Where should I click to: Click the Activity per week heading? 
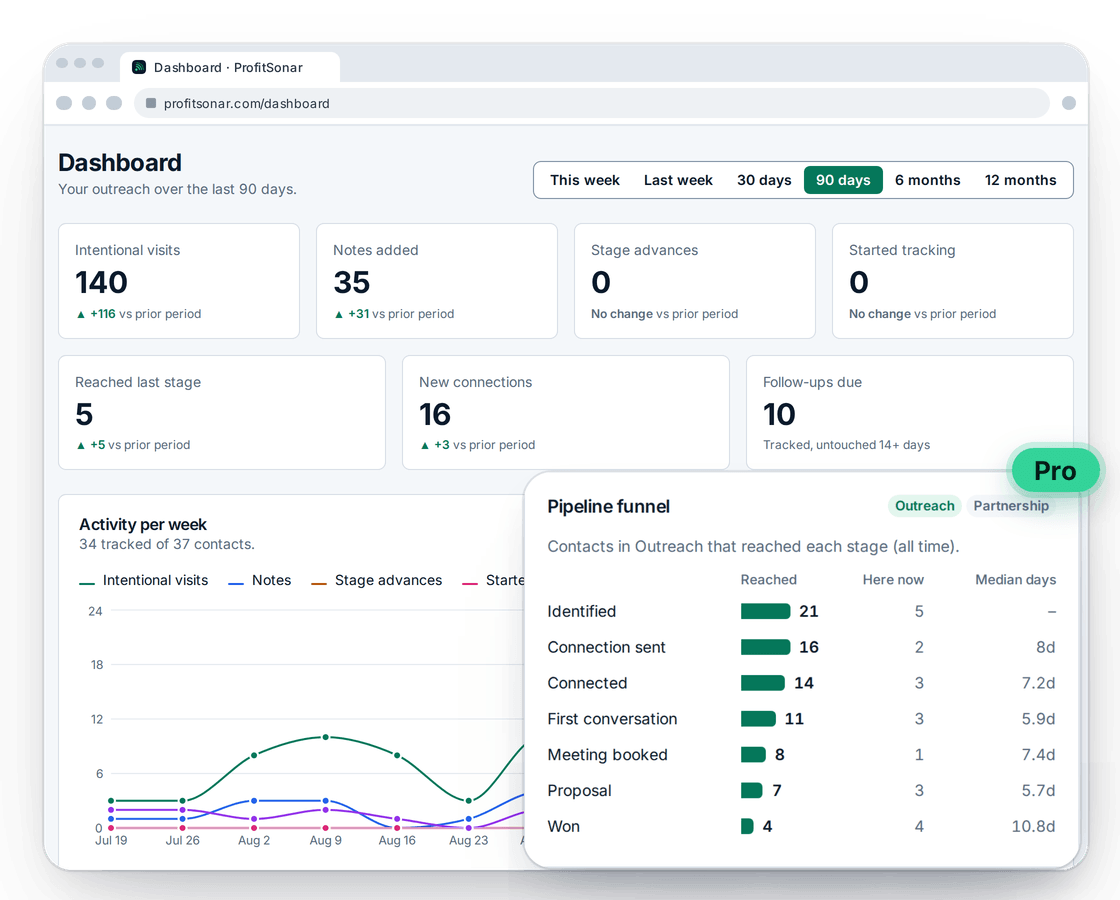click(x=143, y=524)
